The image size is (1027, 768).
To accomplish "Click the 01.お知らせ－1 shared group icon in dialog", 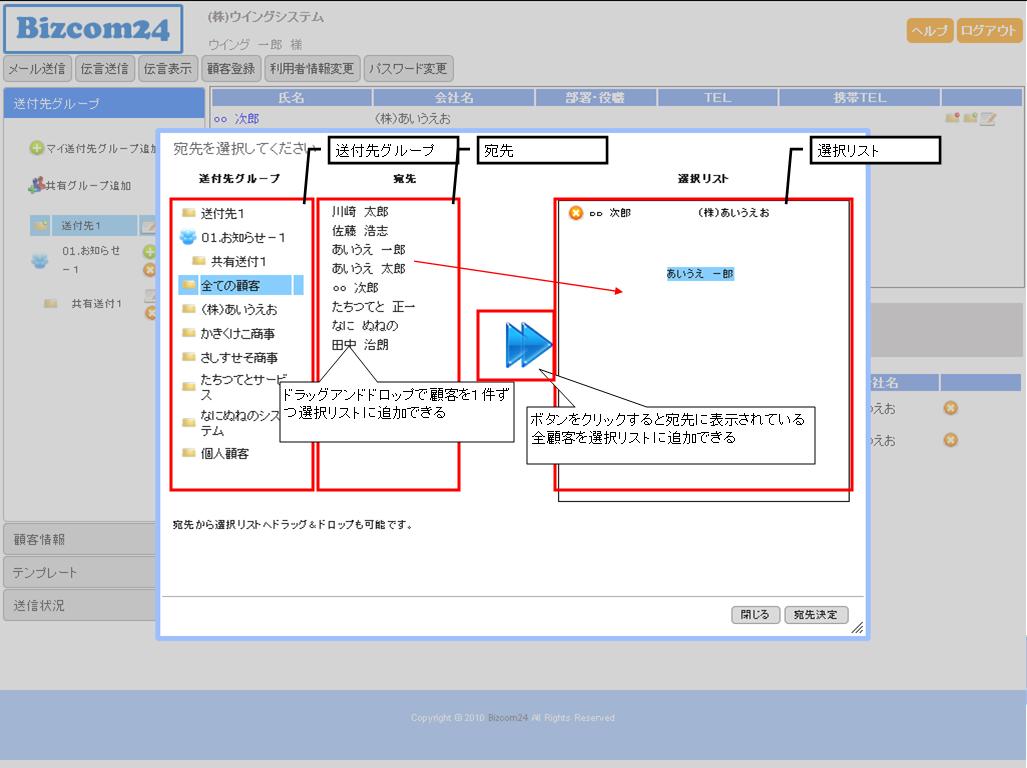I will [188, 238].
